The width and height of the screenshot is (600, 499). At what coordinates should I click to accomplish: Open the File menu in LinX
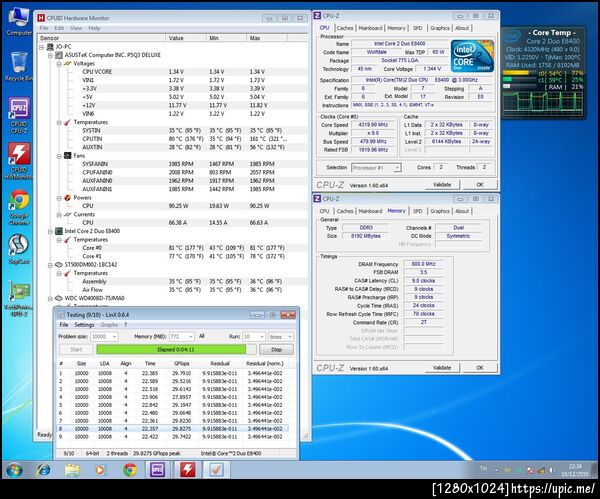tap(64, 325)
